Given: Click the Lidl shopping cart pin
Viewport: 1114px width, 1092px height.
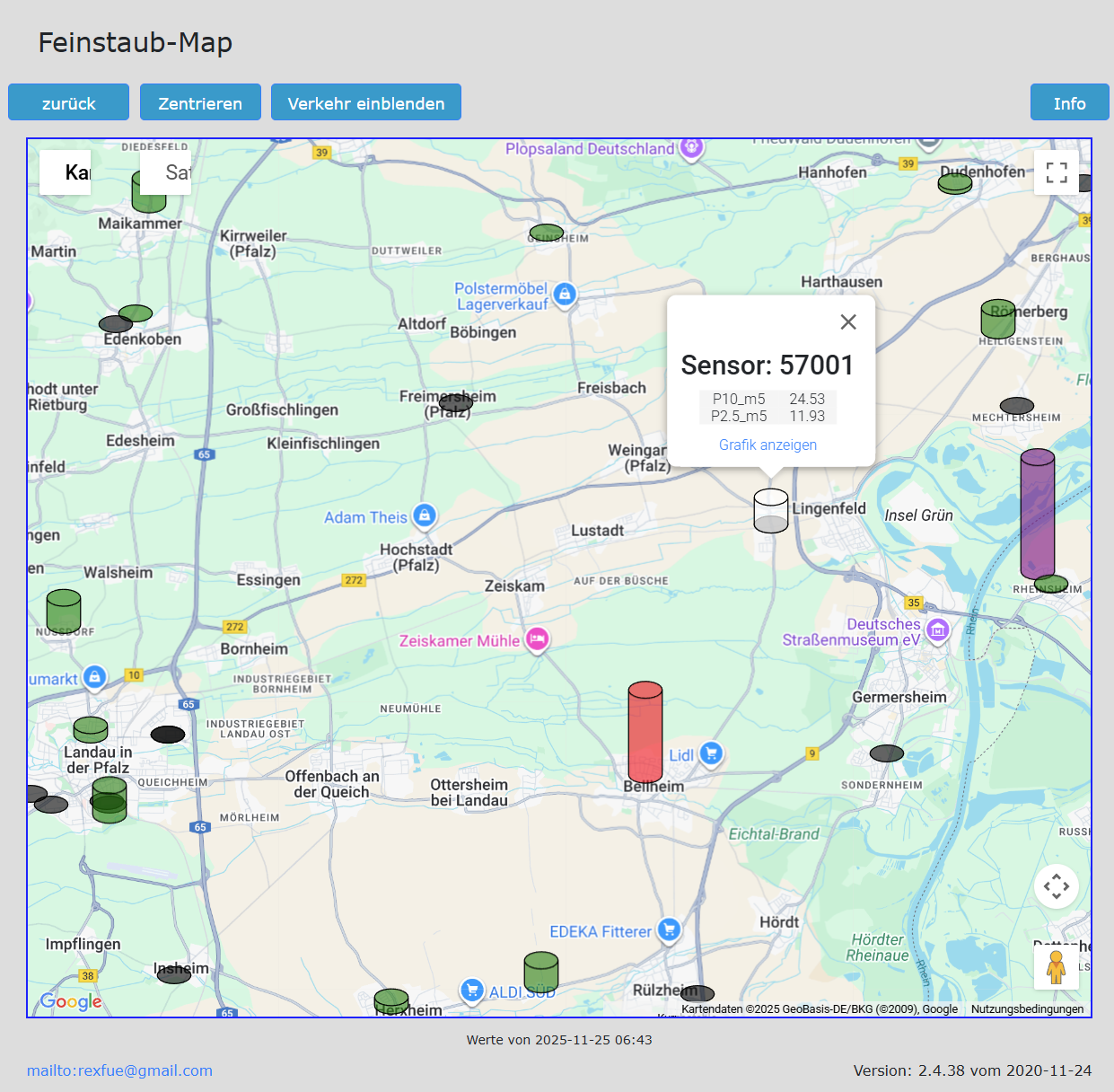Looking at the screenshot, I should pyautogui.click(x=711, y=753).
